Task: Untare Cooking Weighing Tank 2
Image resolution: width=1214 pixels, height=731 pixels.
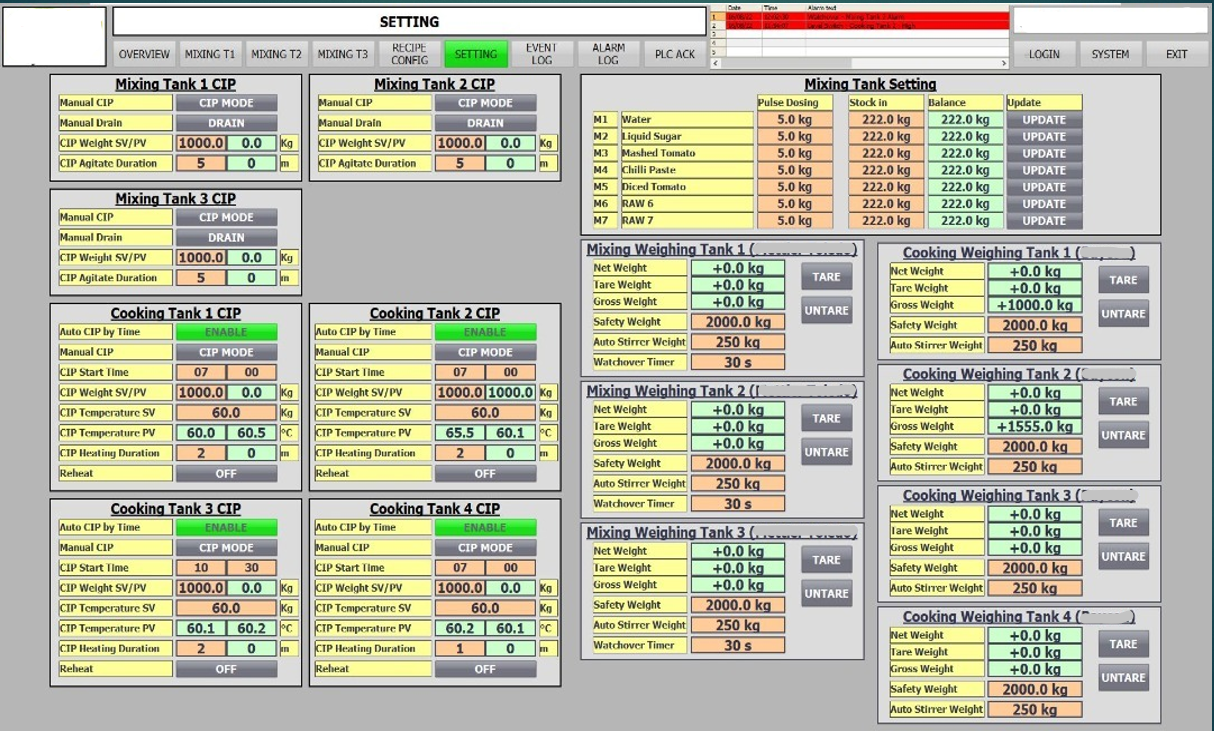Action: coord(1123,435)
